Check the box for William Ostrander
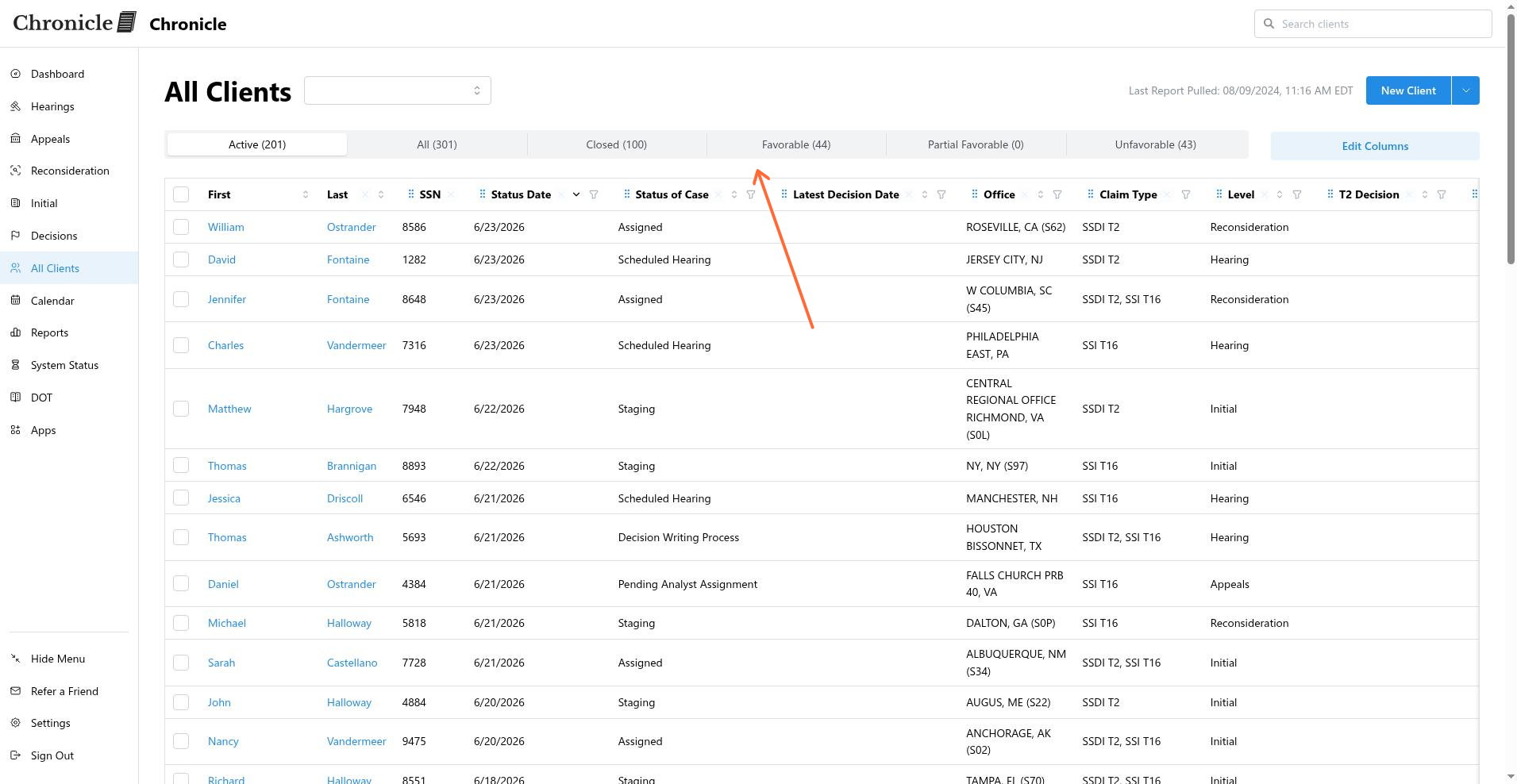 (181, 227)
